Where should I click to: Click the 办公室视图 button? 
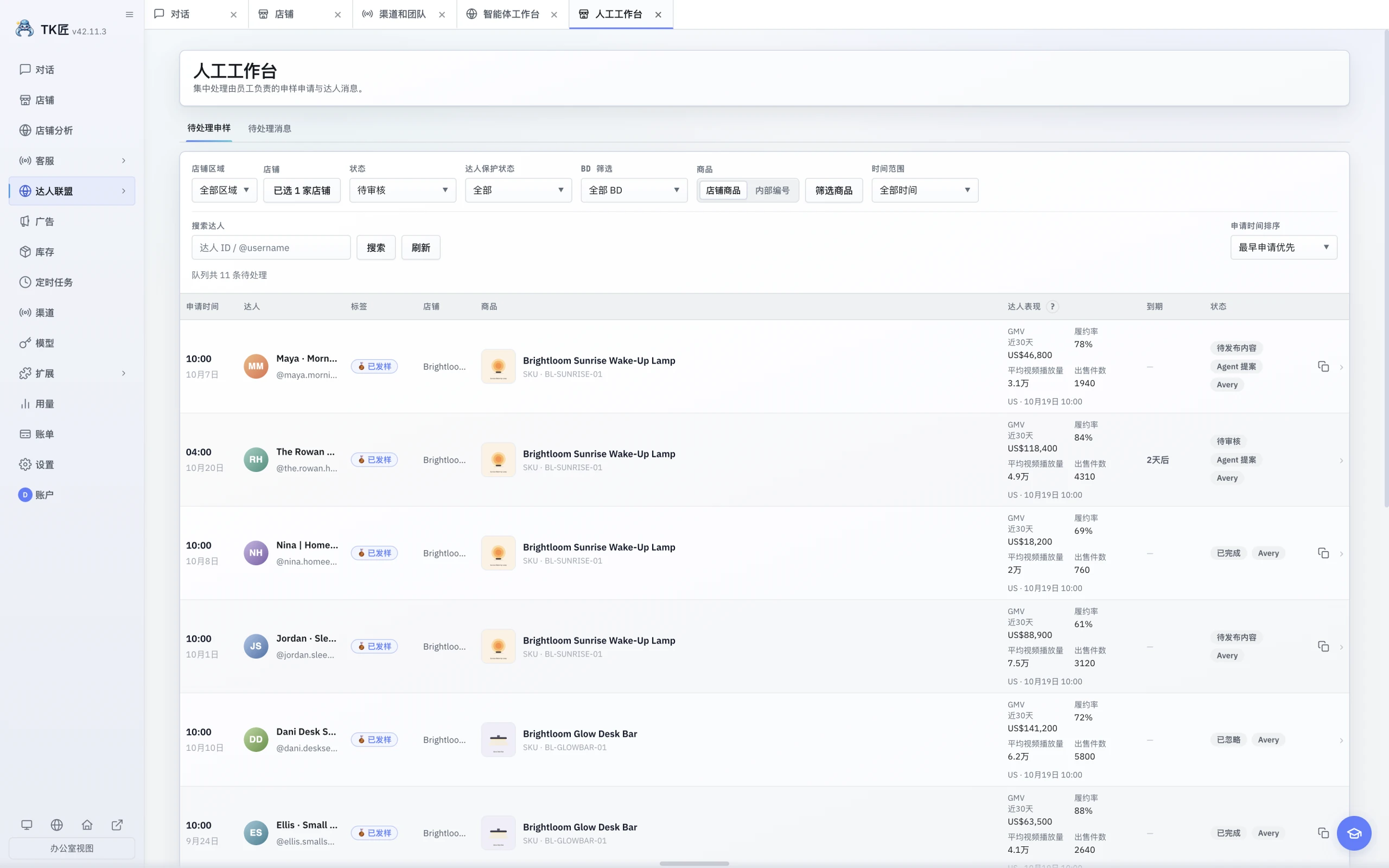coord(72,848)
